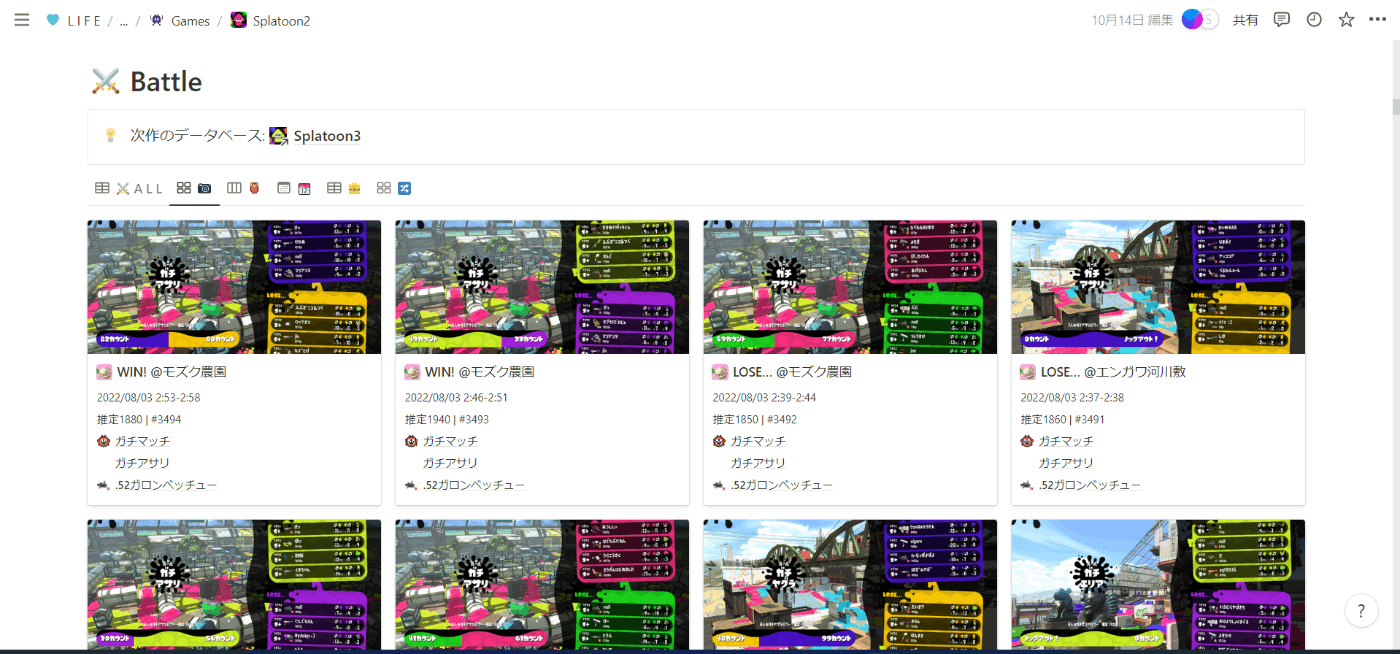This screenshot has height=654, width=1400.
Task: Click the page icon beside LOSE... @エンガワ河川敷
Action: [x=1028, y=372]
